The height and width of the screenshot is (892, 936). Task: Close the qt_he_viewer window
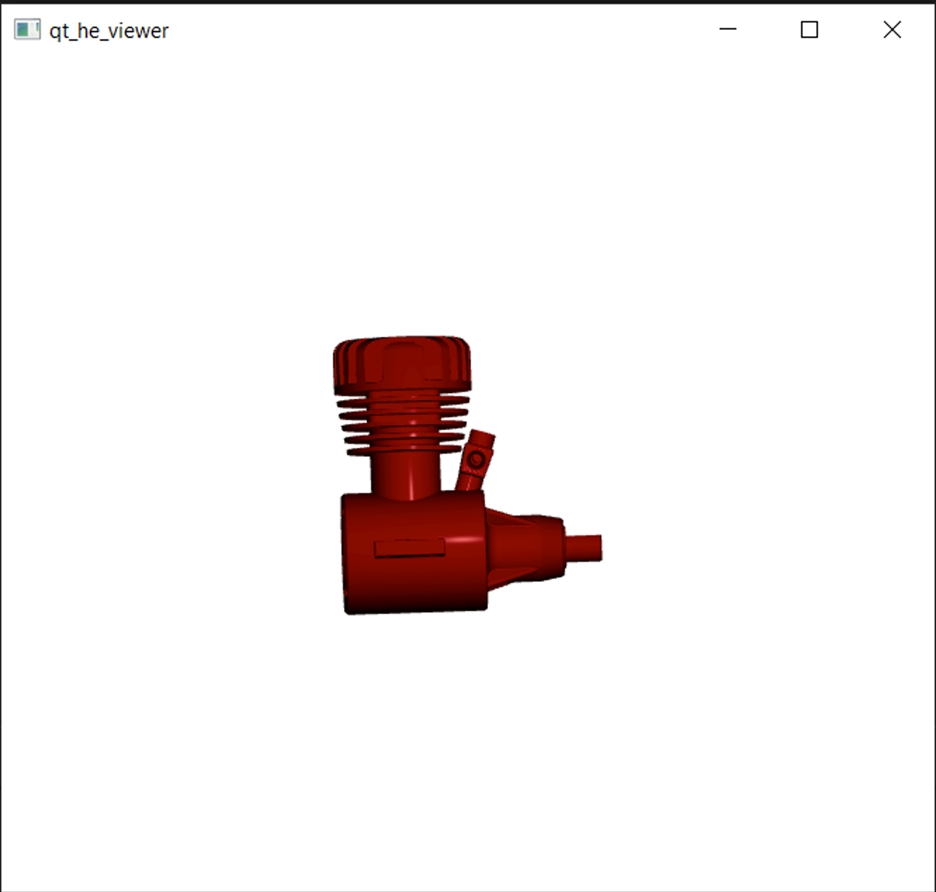coord(892,29)
